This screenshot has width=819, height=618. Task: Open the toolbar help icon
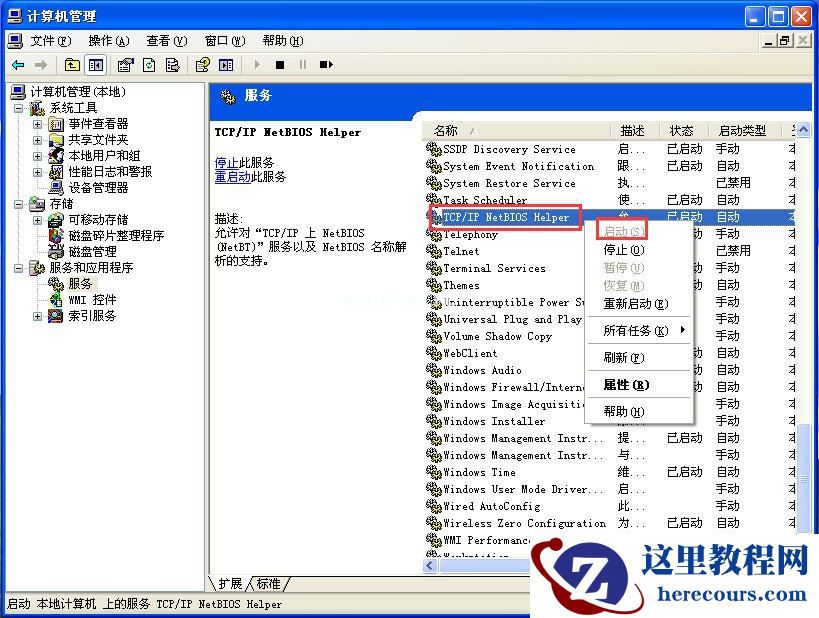click(x=203, y=64)
